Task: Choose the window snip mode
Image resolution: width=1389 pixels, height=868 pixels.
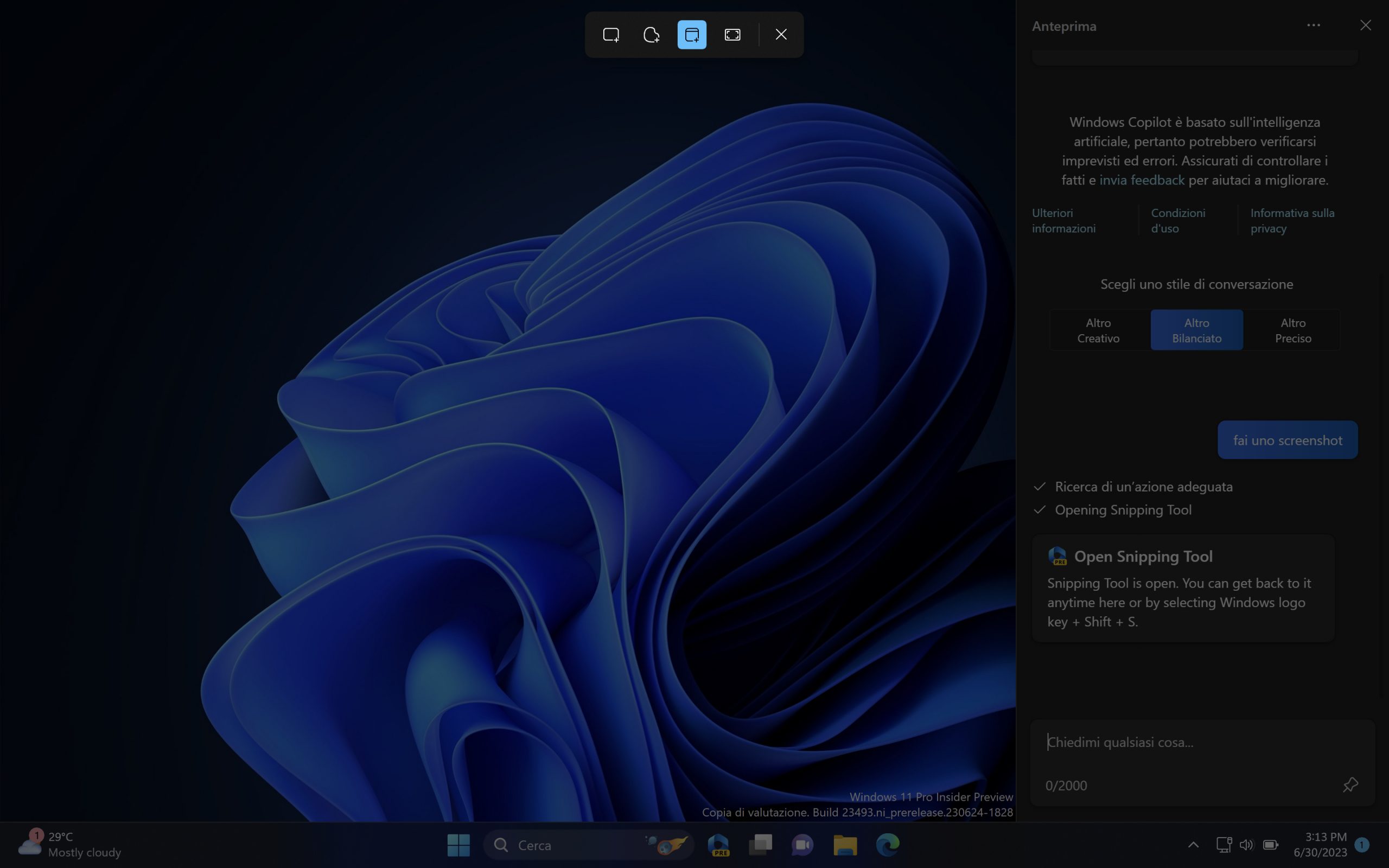Action: (692, 34)
